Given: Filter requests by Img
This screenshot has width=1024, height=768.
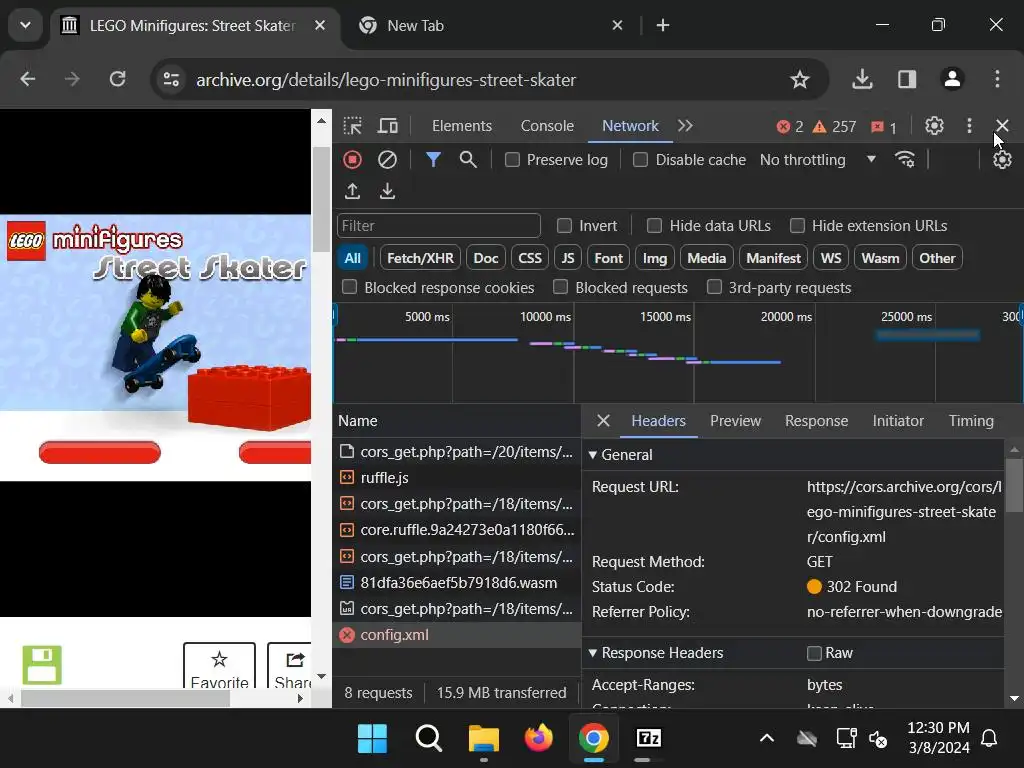Looking at the screenshot, I should pos(654,258).
